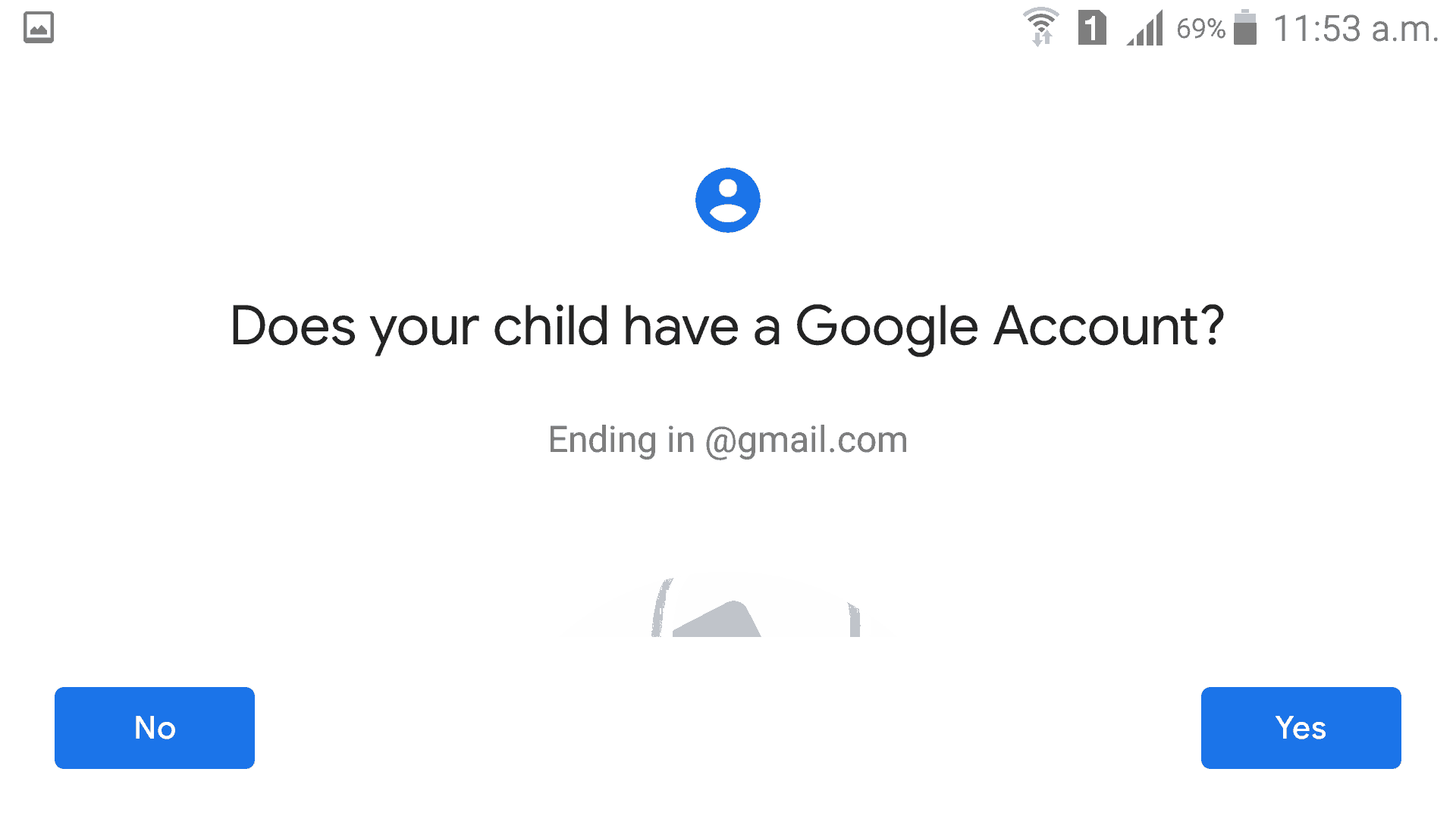
Task: Answer Yes to the child account question
Action: (1301, 728)
